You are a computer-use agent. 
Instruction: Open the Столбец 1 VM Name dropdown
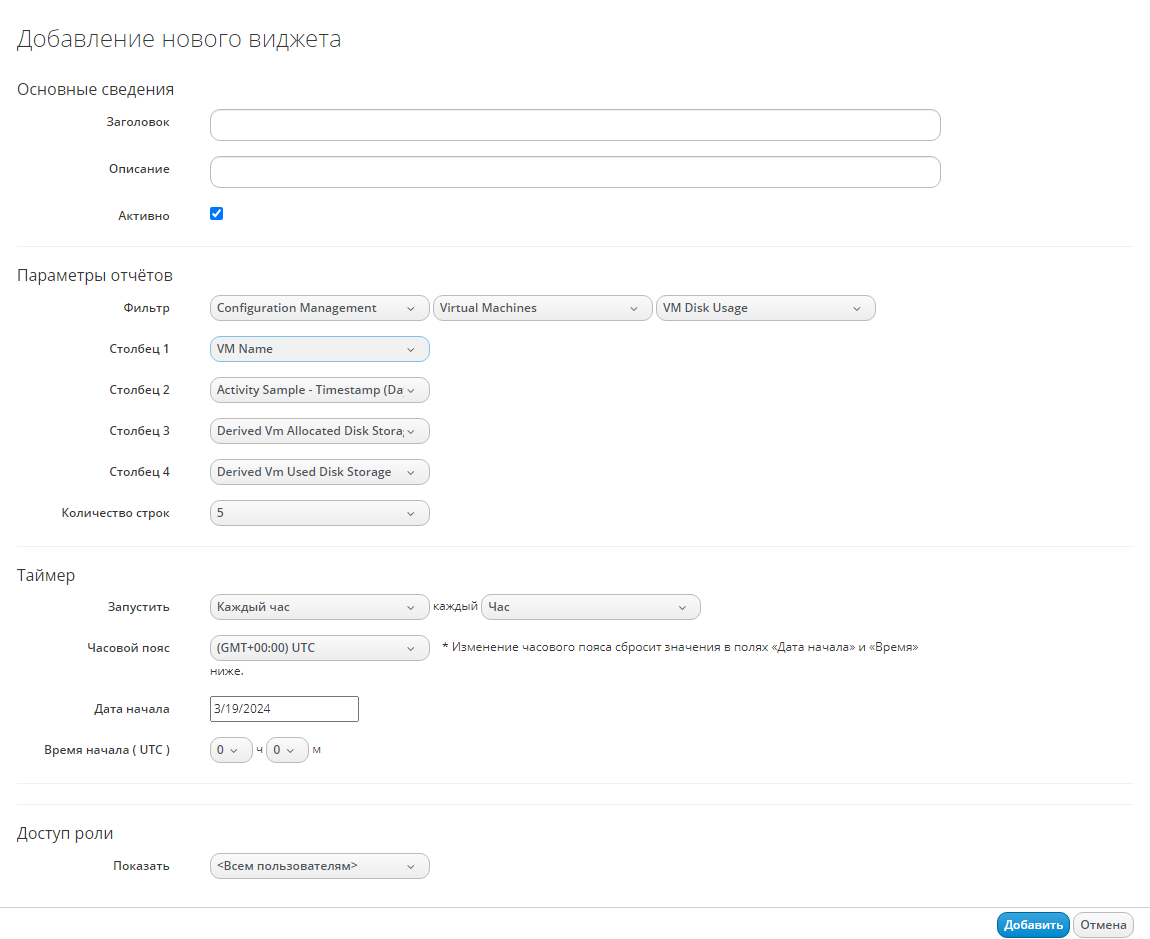pyautogui.click(x=319, y=349)
